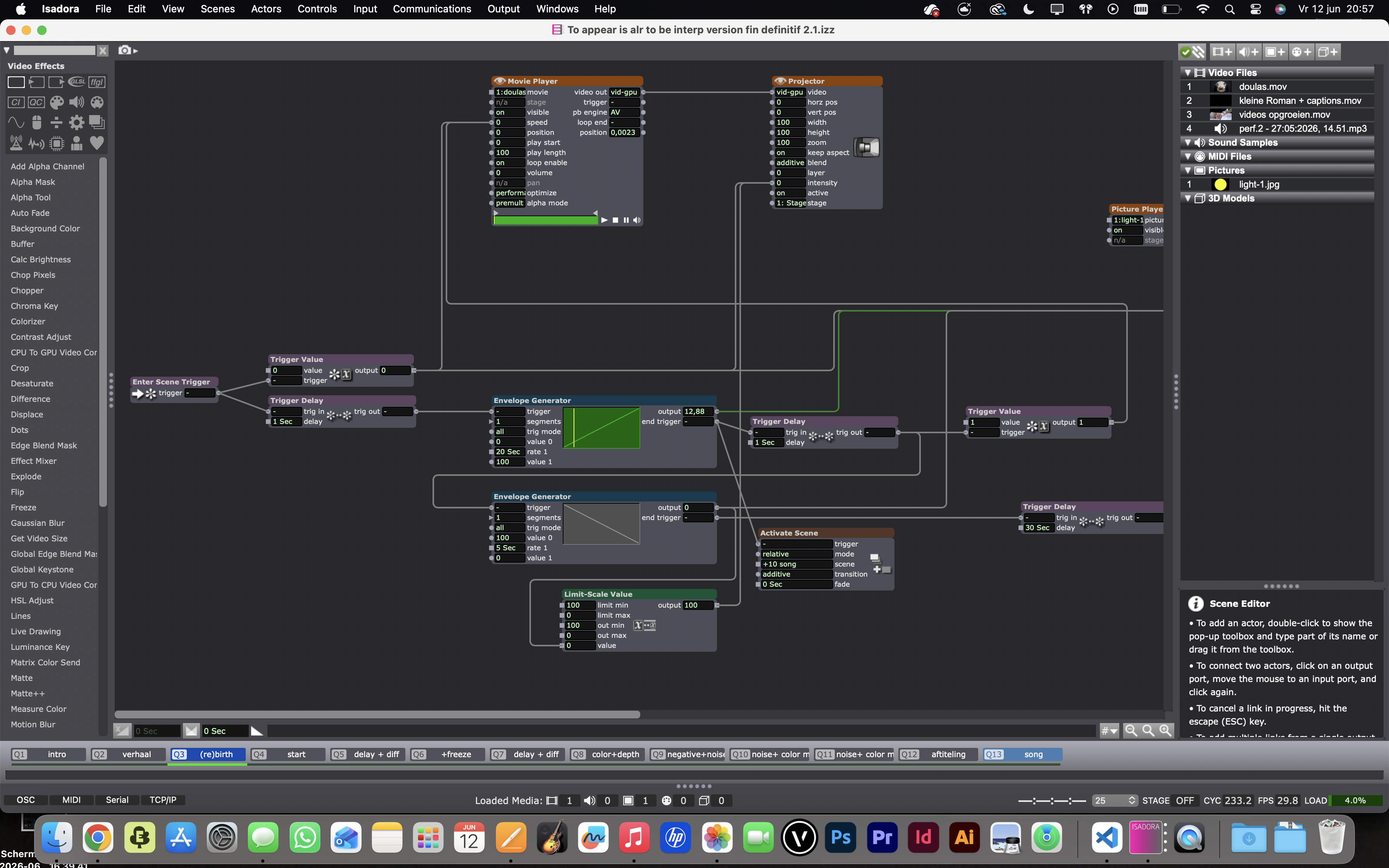
Task: Click the TCP/IP status button
Action: pos(163,800)
